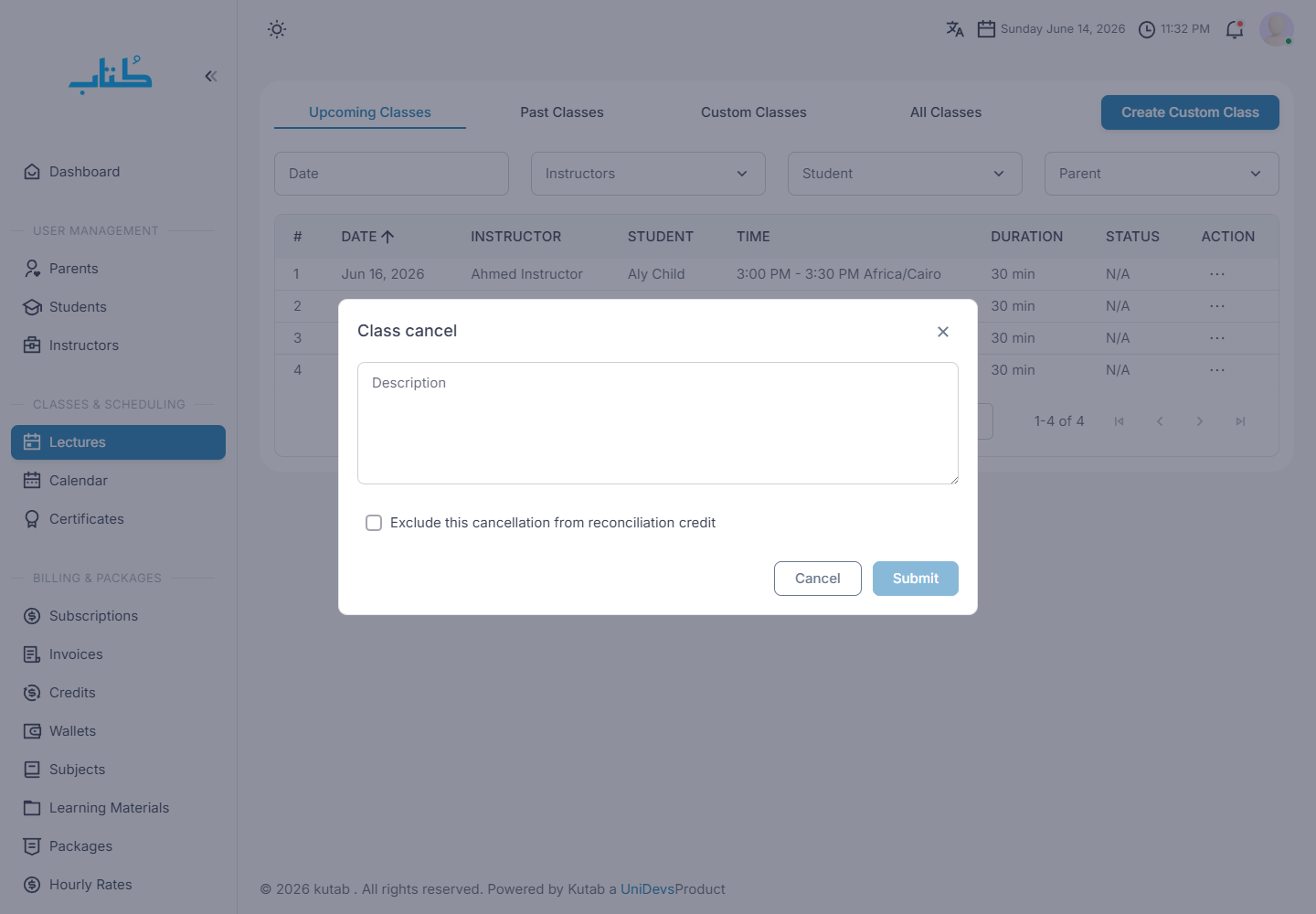Open Hourly Rates sidebar link
This screenshot has height=914, width=1316.
coord(118,885)
